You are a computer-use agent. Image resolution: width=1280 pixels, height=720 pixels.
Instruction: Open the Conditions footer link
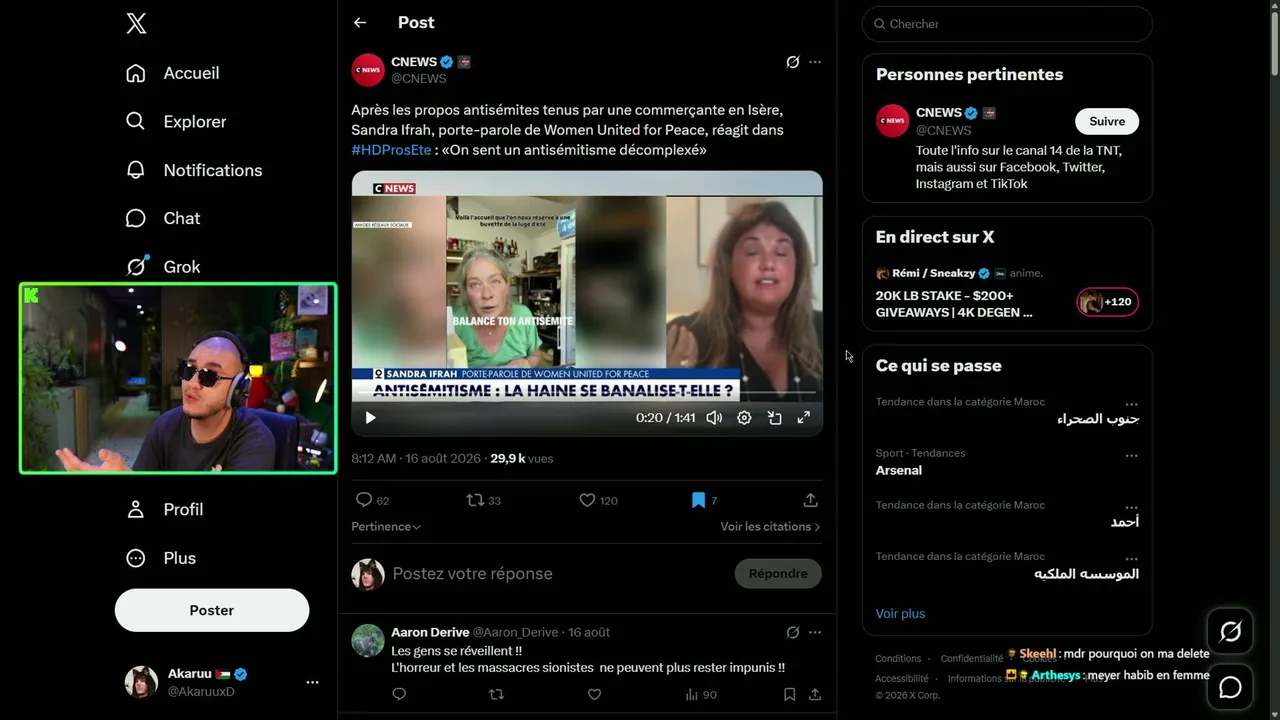(898, 658)
